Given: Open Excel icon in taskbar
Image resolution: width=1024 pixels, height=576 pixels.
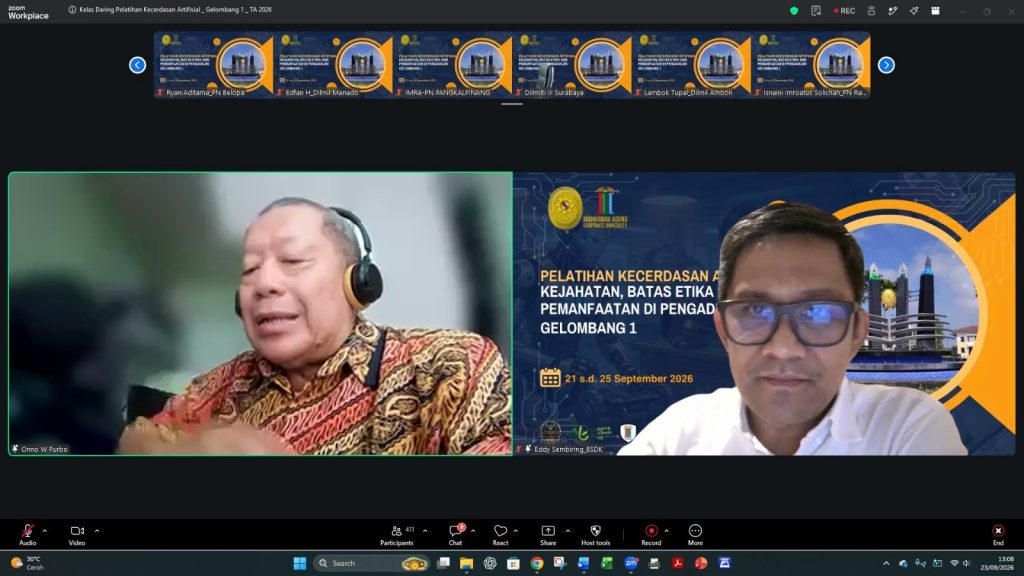Looking at the screenshot, I should [607, 563].
